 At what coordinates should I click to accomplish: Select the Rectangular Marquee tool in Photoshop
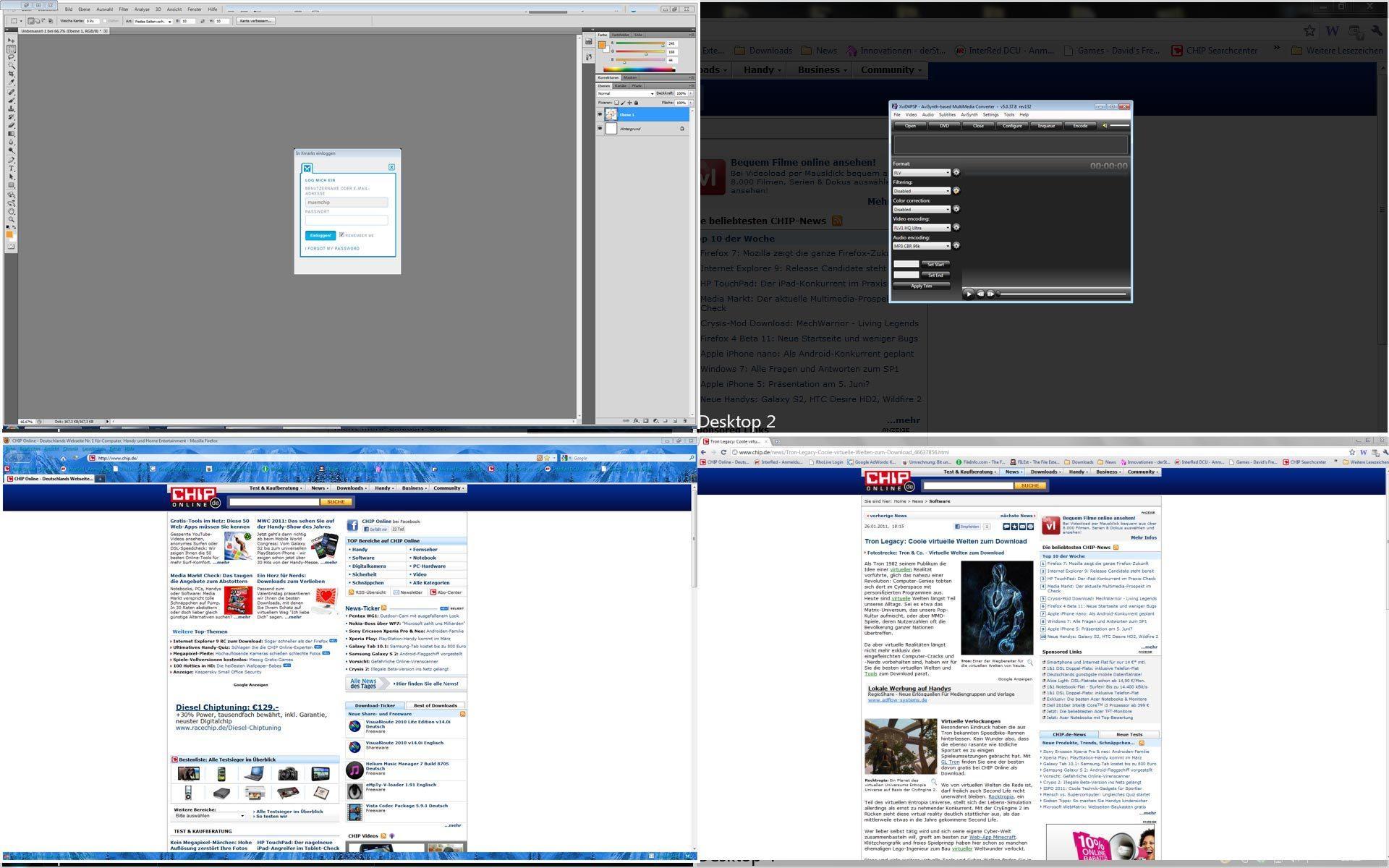click(x=9, y=48)
